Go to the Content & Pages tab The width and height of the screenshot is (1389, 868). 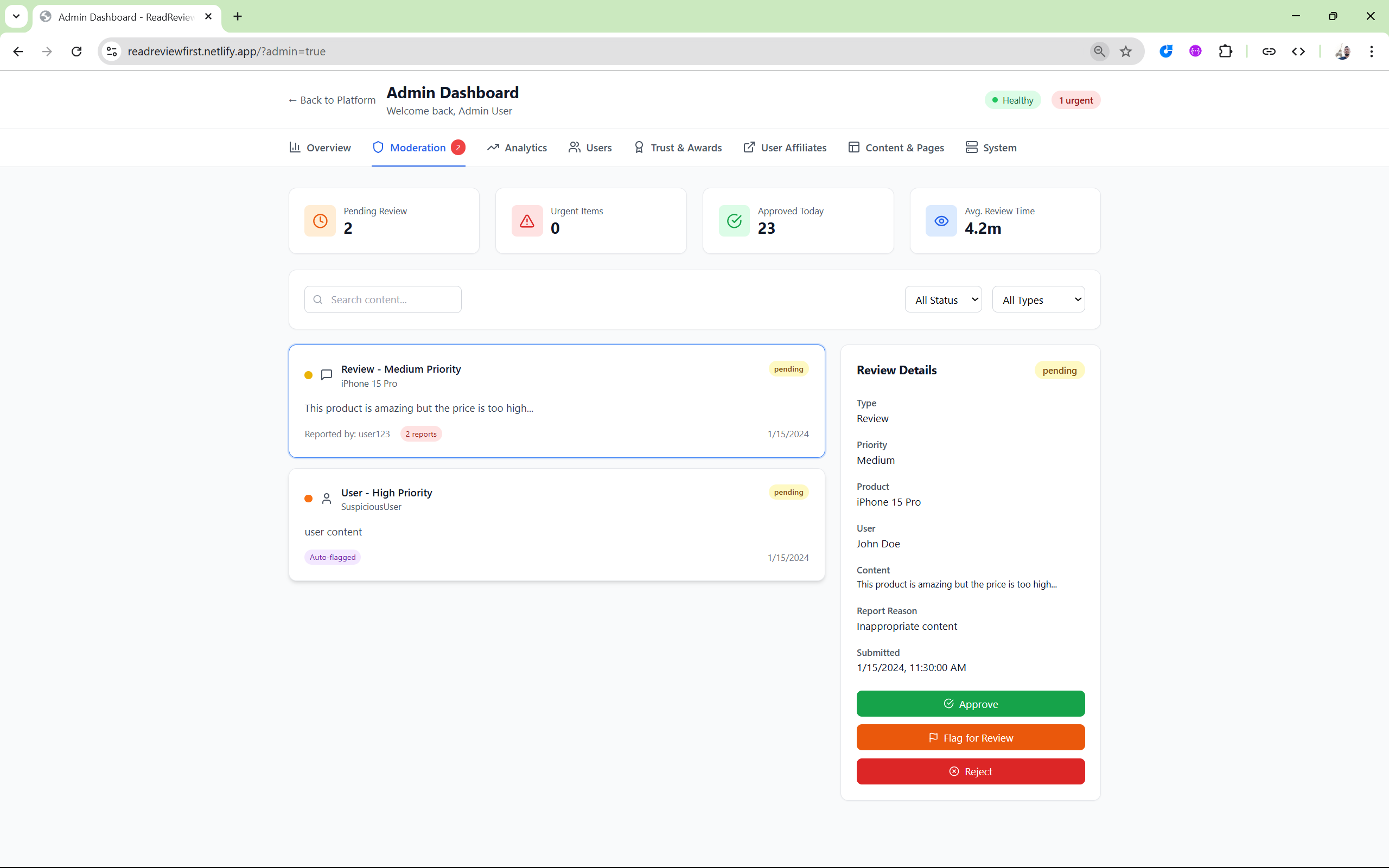[x=896, y=148]
